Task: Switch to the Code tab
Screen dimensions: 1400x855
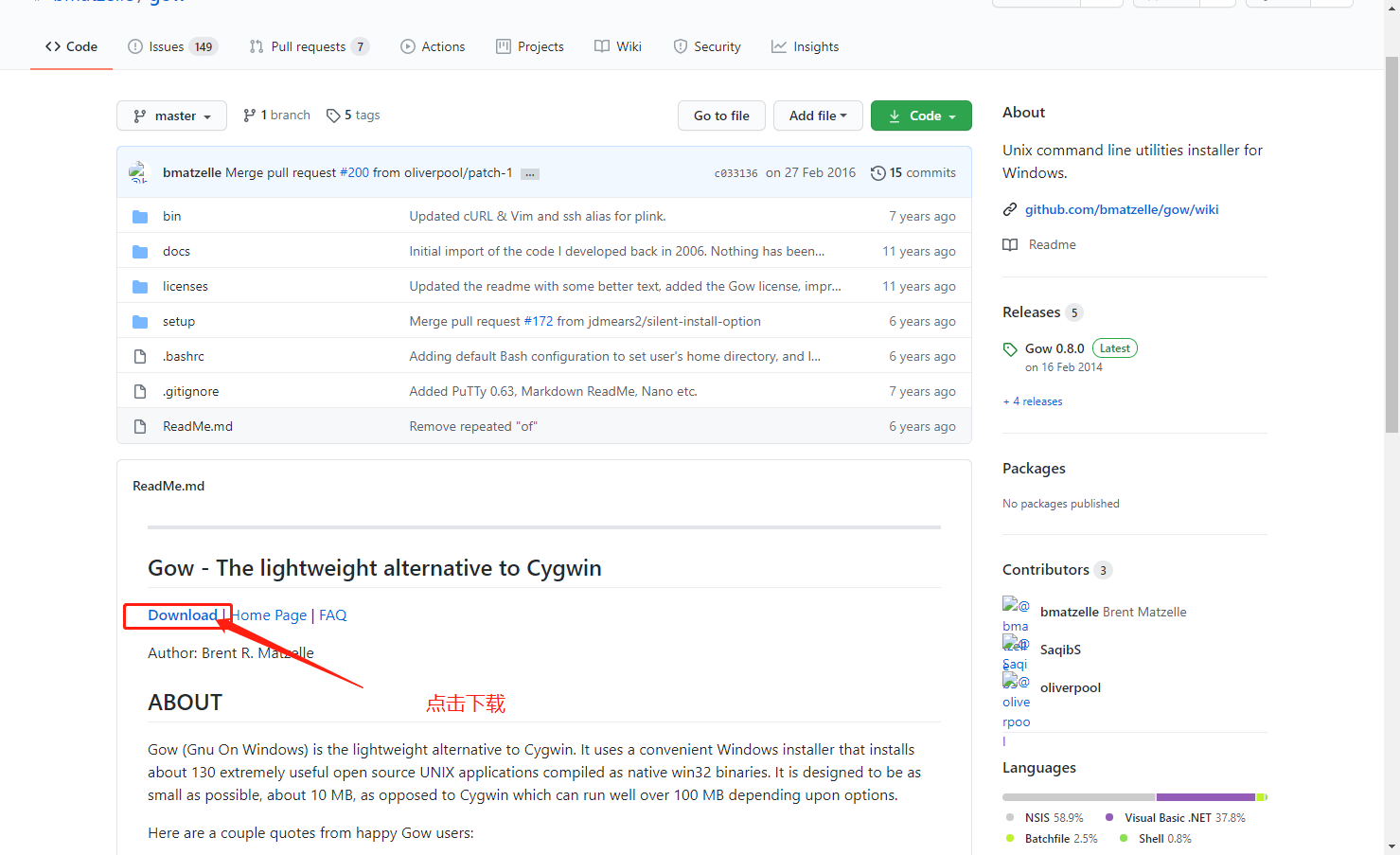Action: coord(71,46)
